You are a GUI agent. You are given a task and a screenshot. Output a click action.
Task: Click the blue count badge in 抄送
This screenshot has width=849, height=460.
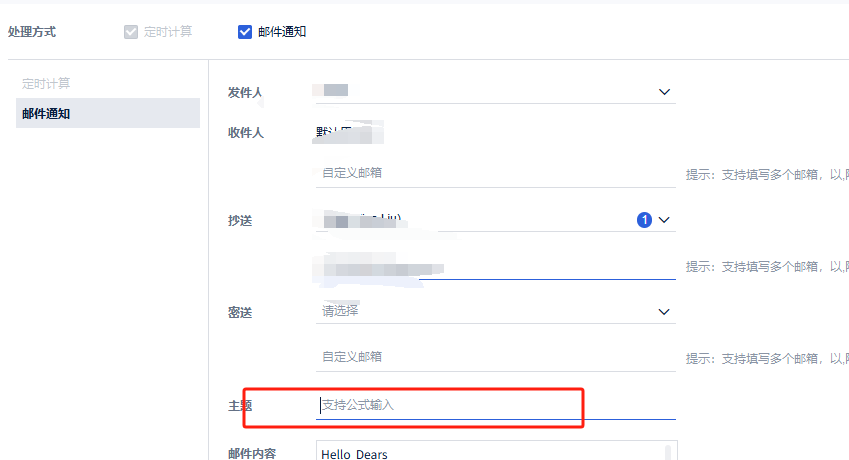click(x=644, y=220)
